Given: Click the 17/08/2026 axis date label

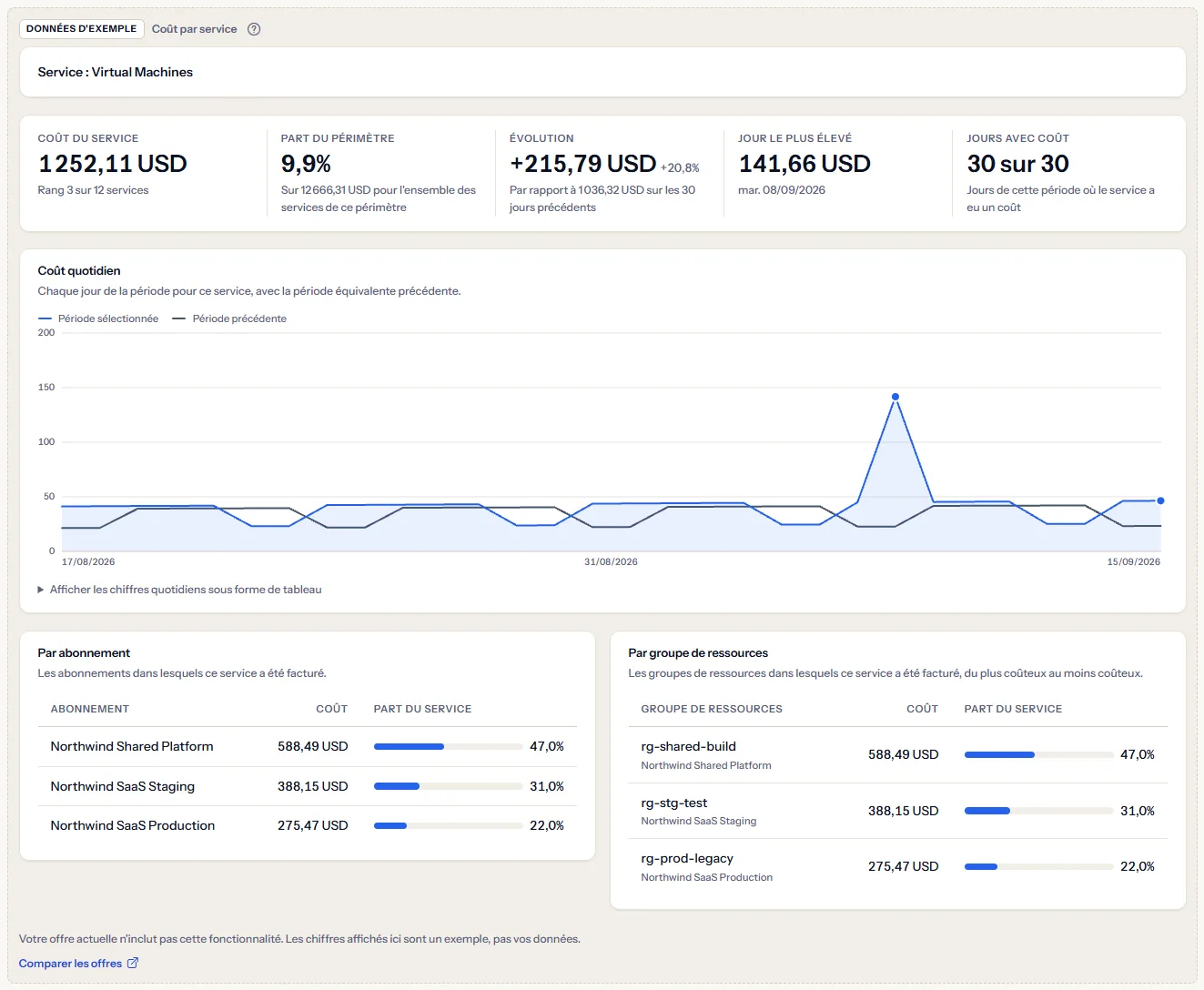Looking at the screenshot, I should point(88,561).
